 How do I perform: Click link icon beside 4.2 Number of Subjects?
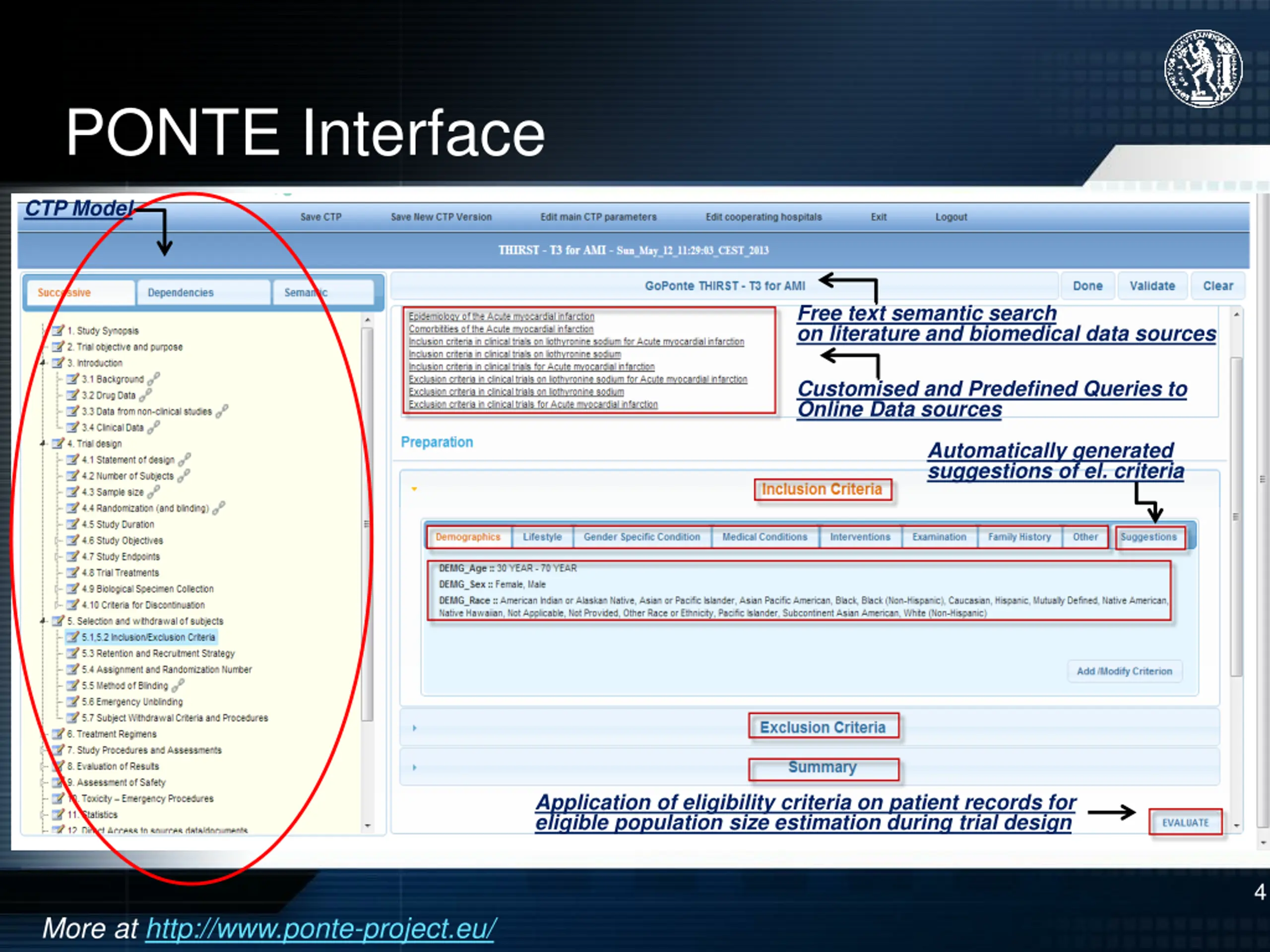point(183,476)
